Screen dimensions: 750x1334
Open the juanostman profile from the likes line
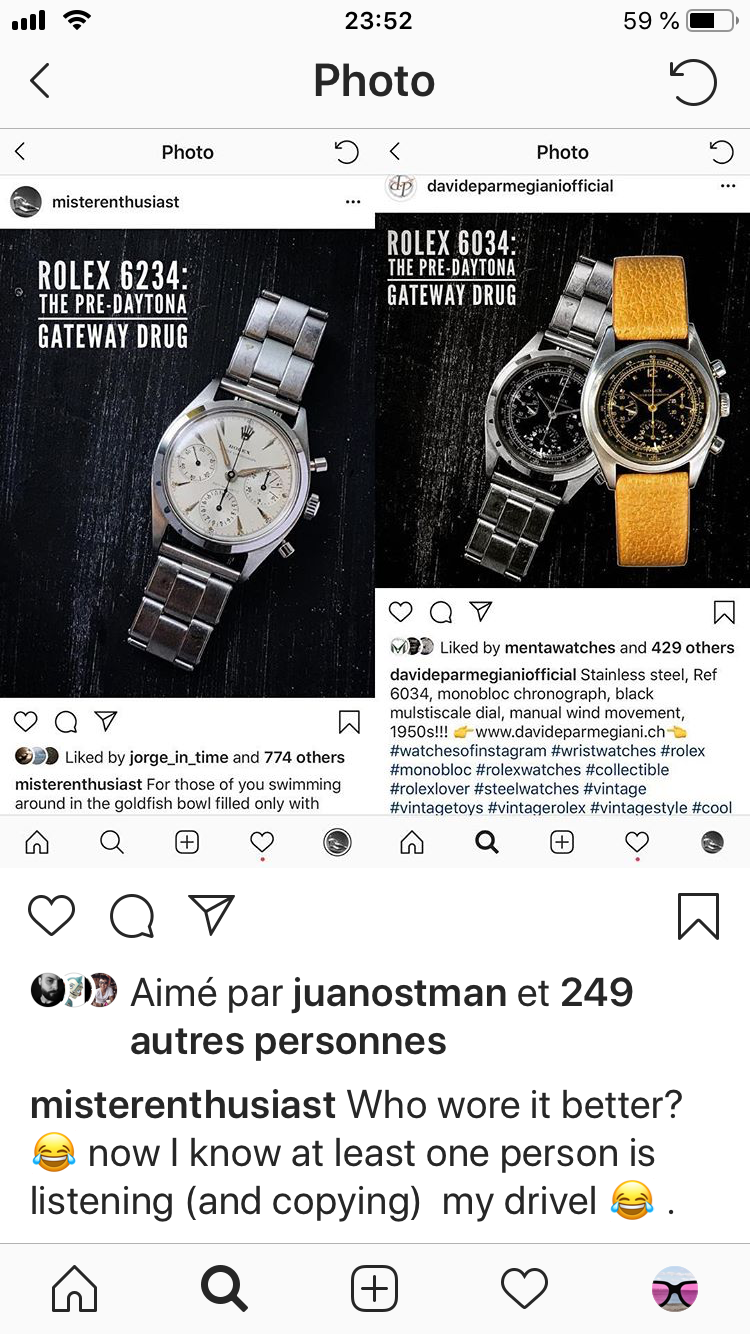click(399, 993)
